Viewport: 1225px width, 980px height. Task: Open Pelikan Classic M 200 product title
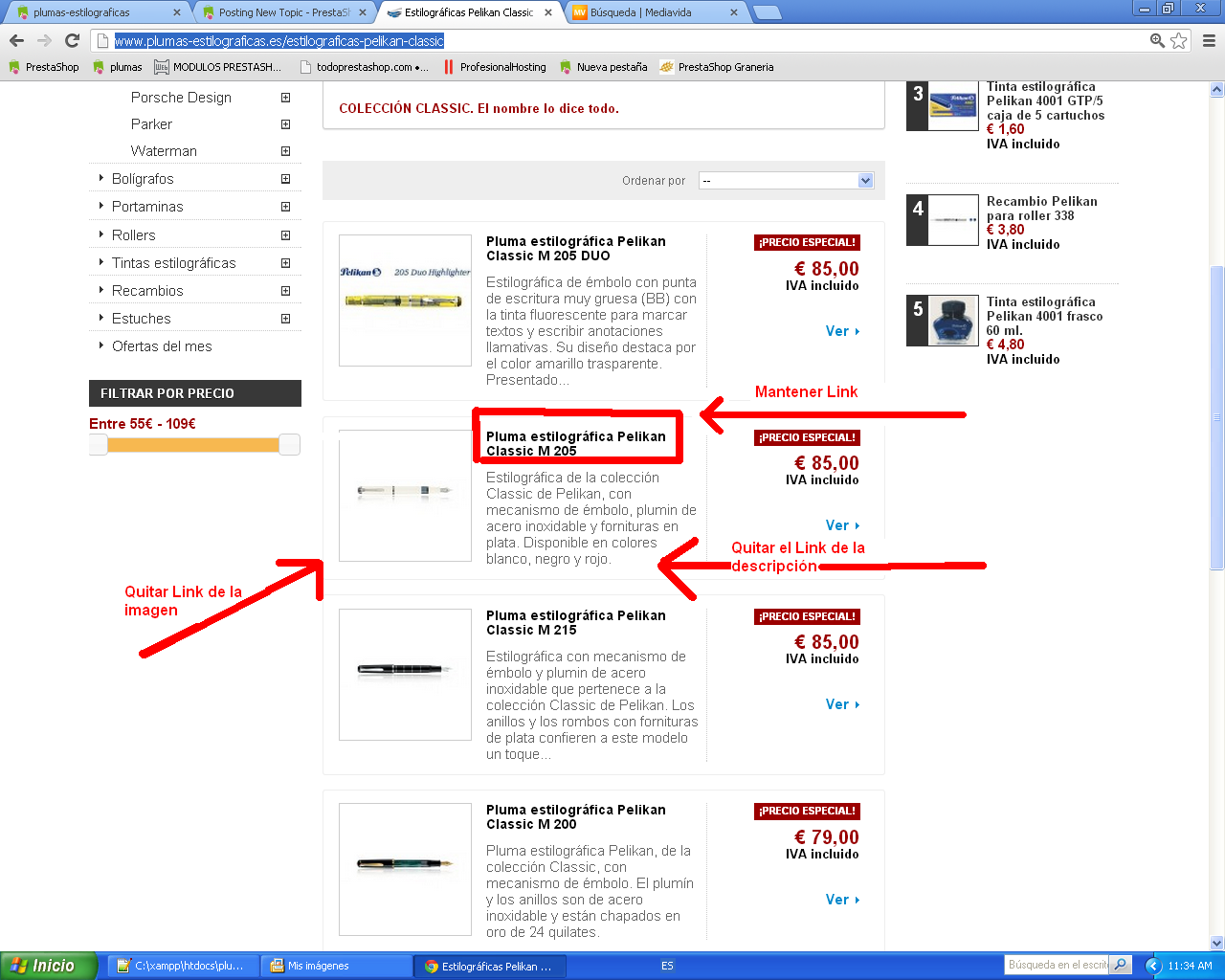[x=575, y=817]
